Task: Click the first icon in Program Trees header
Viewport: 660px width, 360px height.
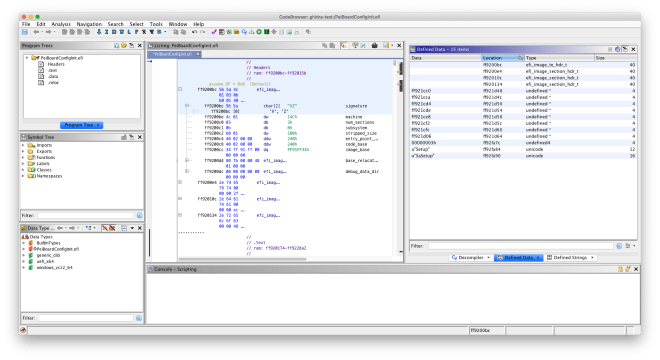Action: coord(117,45)
